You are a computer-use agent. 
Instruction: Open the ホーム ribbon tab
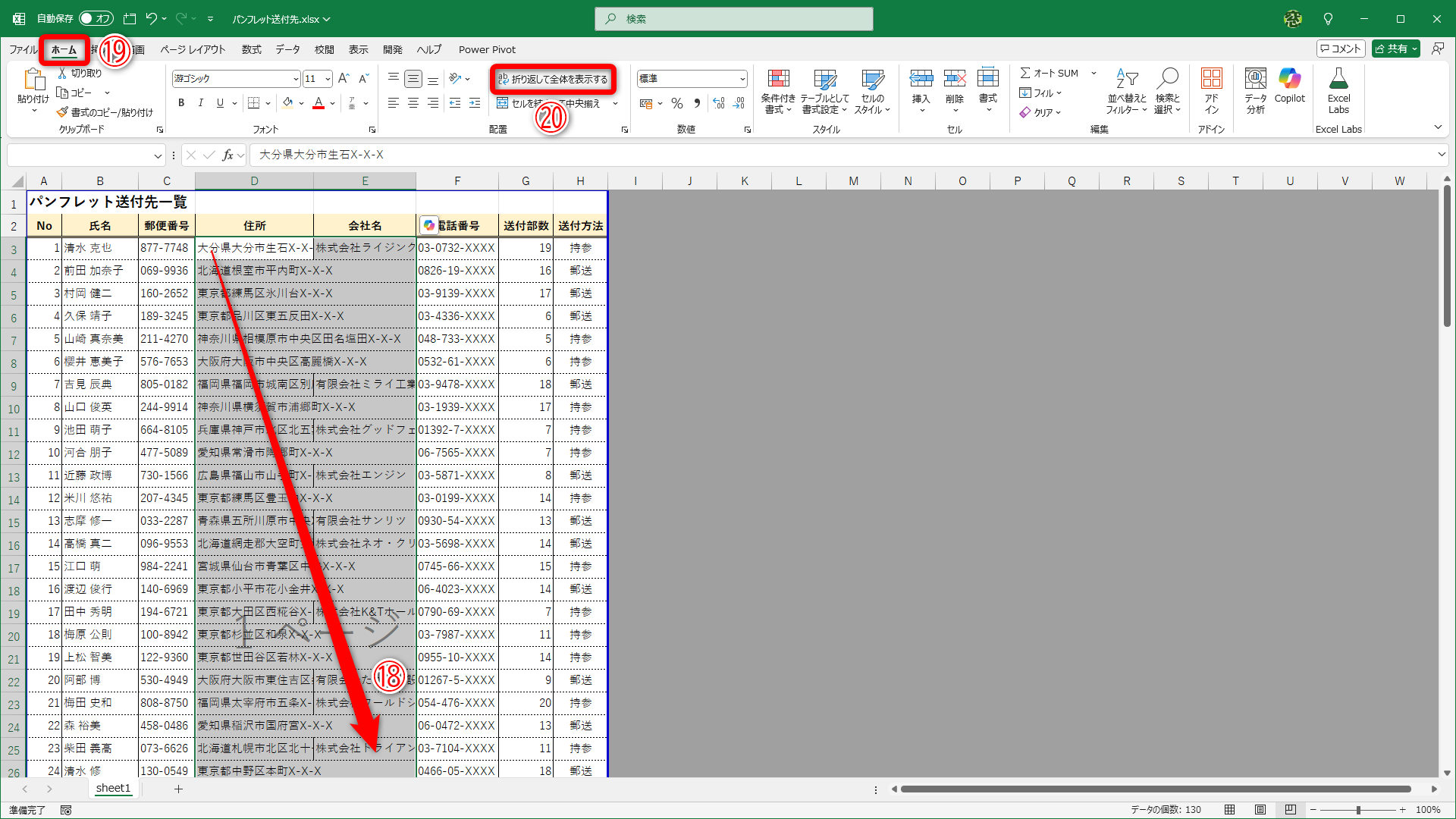pyautogui.click(x=64, y=49)
